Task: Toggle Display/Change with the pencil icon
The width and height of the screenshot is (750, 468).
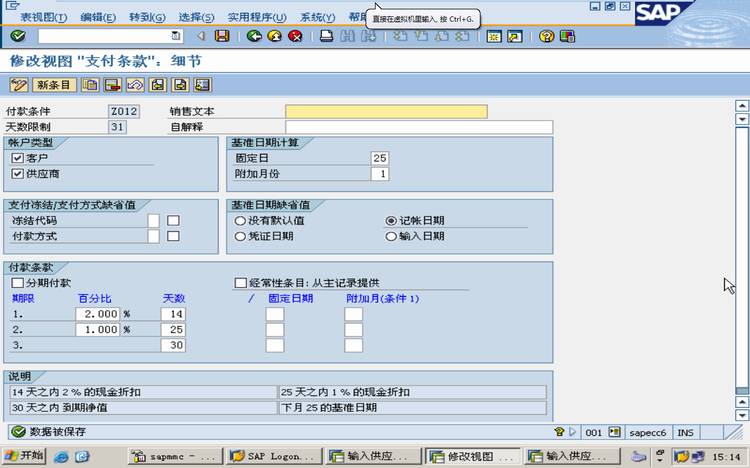Action: coord(19,85)
